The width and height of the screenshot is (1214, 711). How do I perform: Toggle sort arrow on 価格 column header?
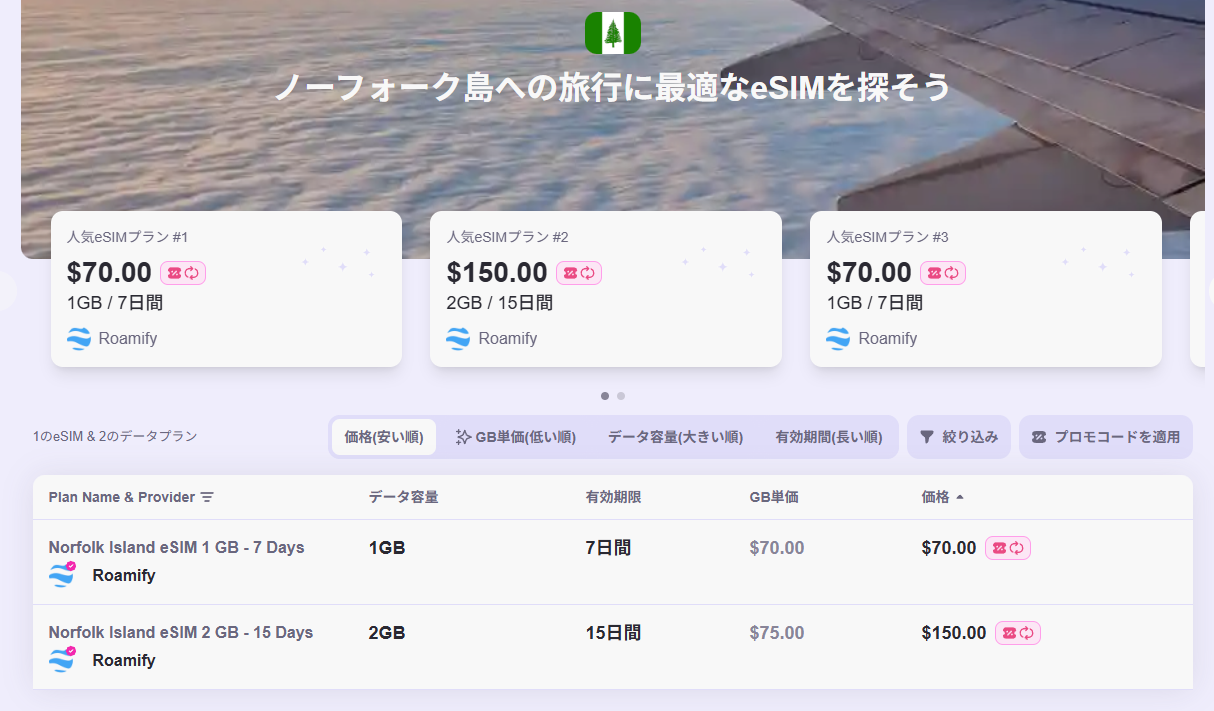coord(960,497)
